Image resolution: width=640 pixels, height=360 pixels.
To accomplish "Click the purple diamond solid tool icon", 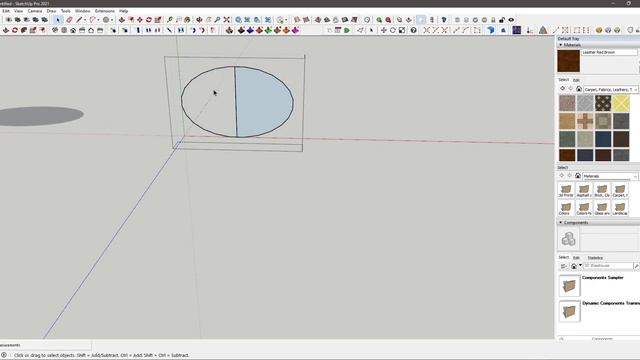I will (x=295, y=30).
